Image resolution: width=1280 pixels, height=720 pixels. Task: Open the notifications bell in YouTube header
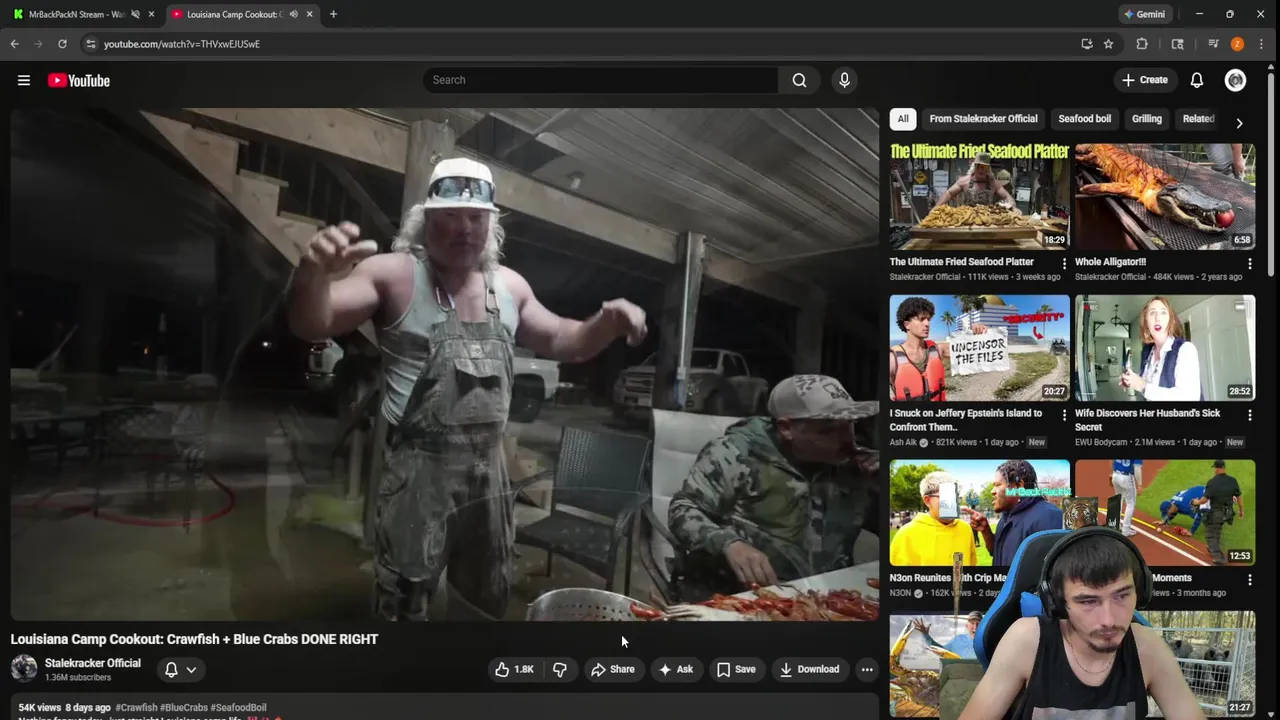coord(1196,80)
